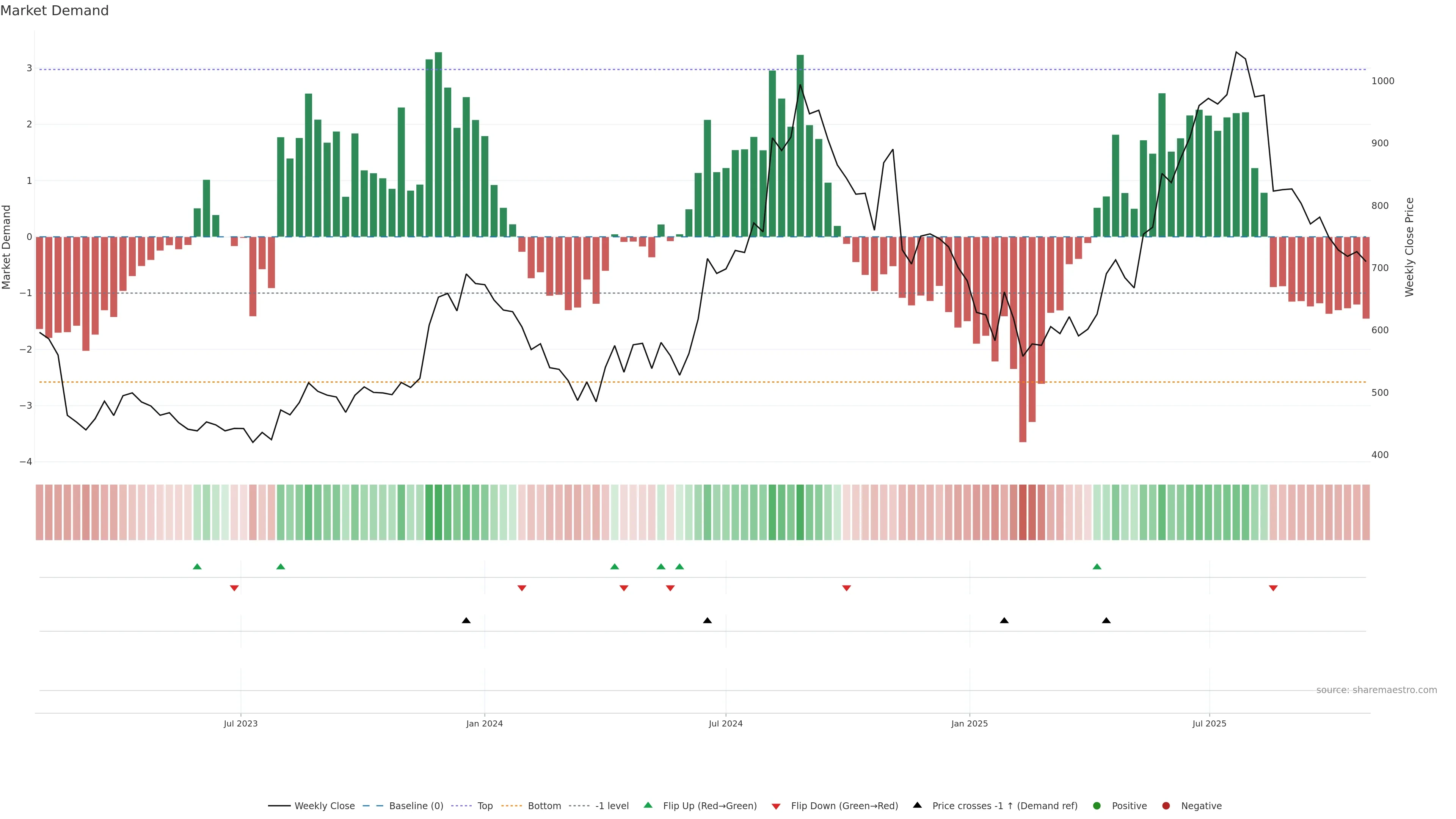Click green Flip Up legend triangle icon

click(x=648, y=805)
